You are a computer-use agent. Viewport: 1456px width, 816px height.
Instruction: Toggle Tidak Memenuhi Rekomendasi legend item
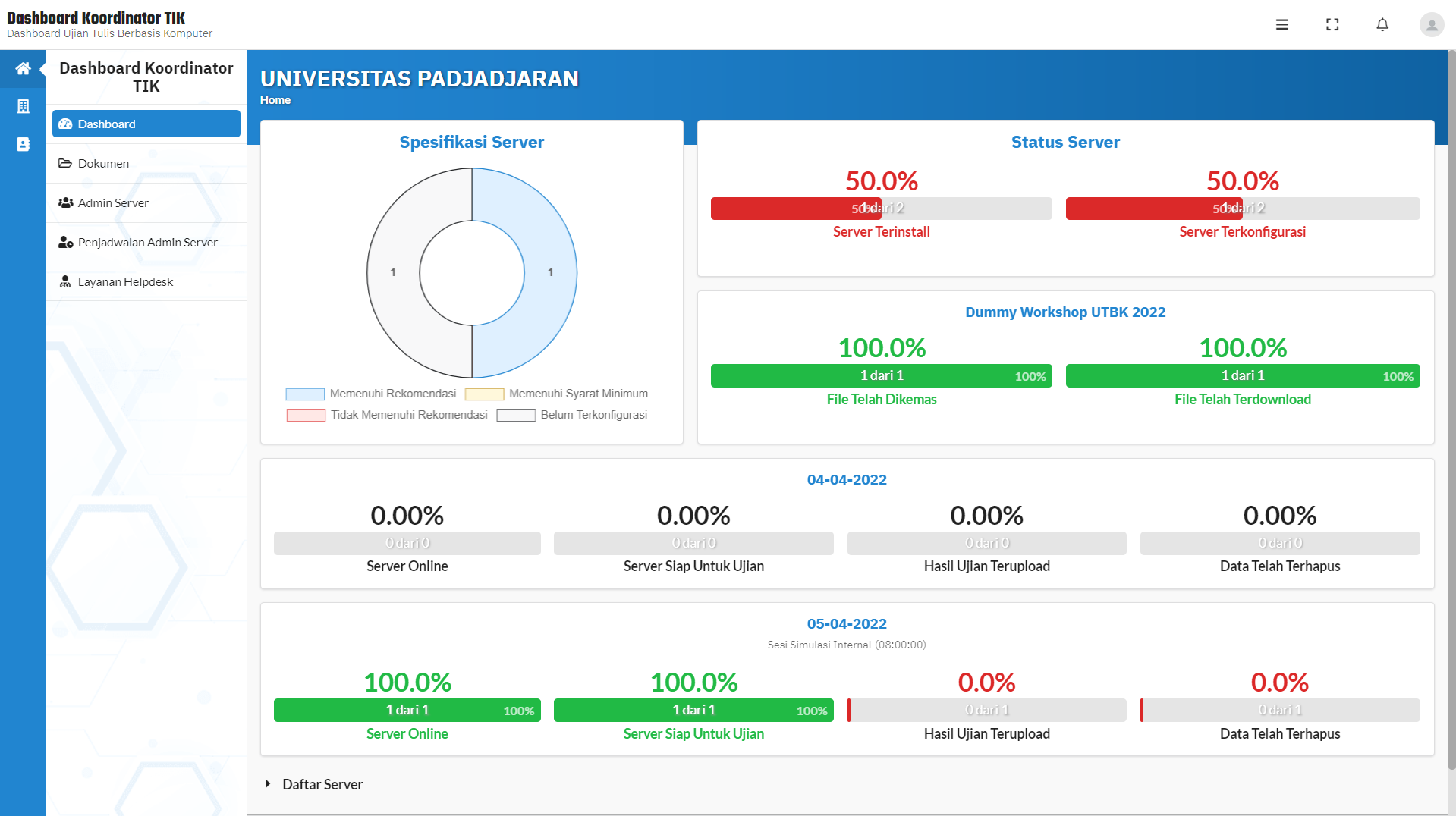[x=387, y=415]
